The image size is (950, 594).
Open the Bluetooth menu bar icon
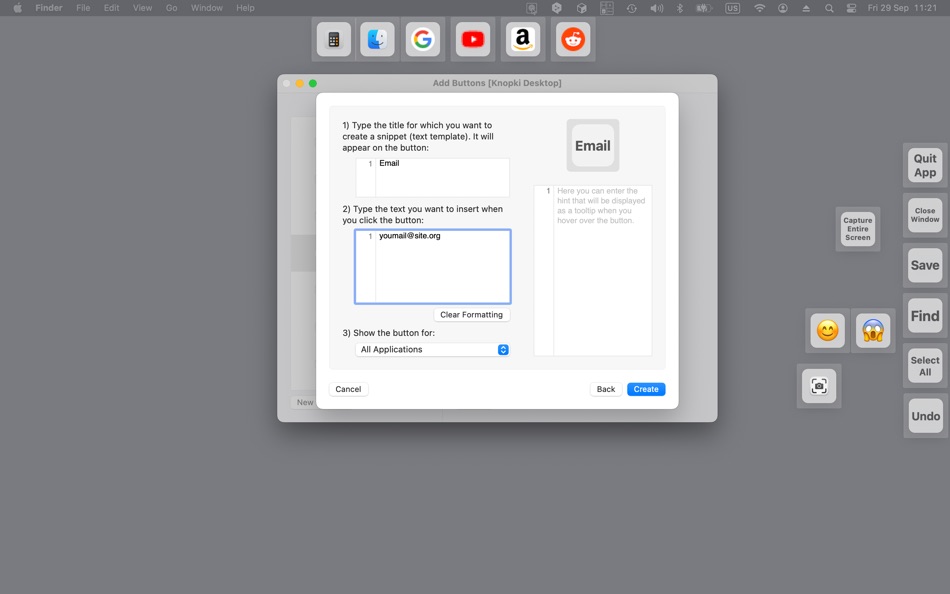680,8
